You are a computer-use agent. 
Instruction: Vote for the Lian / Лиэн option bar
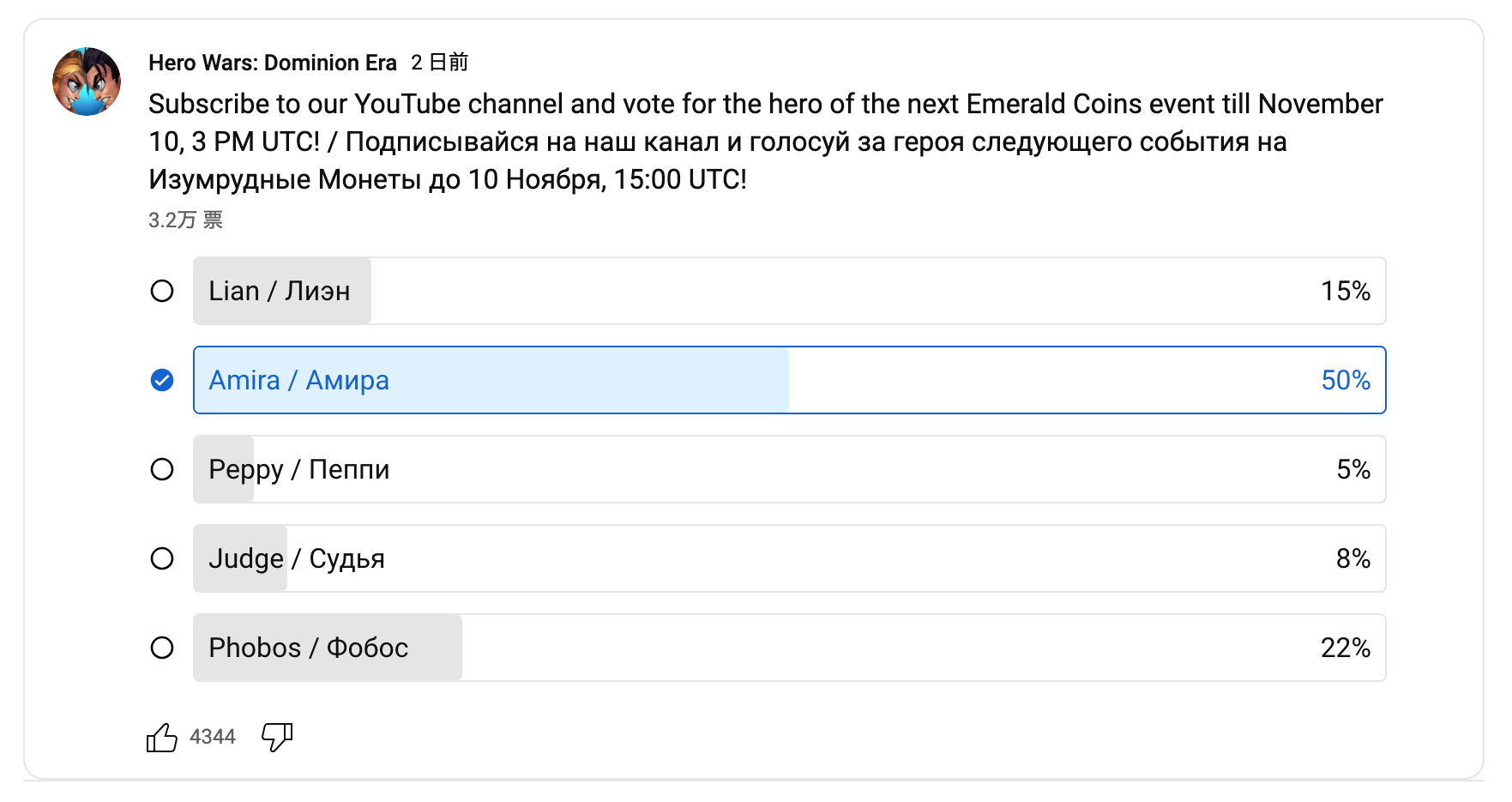pyautogui.click(x=790, y=291)
